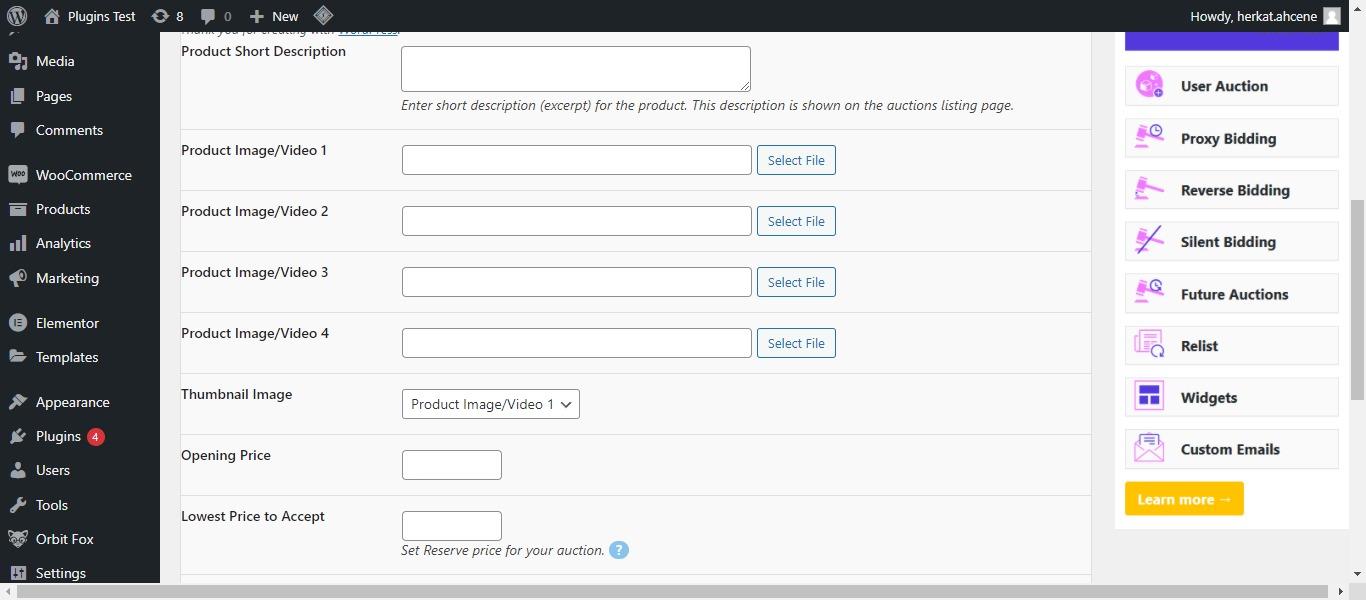Click the vertical page scrollbar

[x=1357, y=300]
